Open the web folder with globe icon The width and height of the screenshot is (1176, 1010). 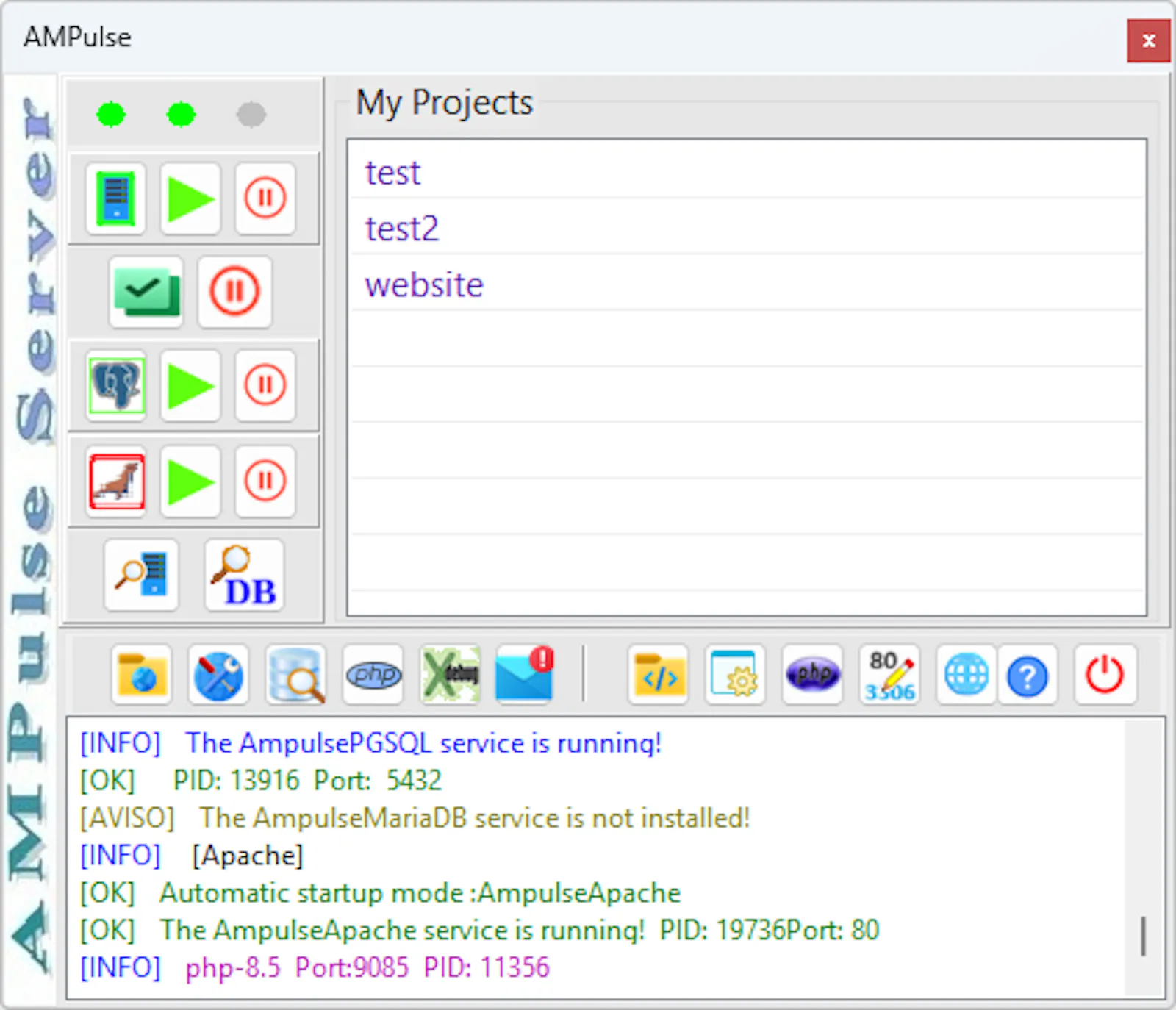142,675
